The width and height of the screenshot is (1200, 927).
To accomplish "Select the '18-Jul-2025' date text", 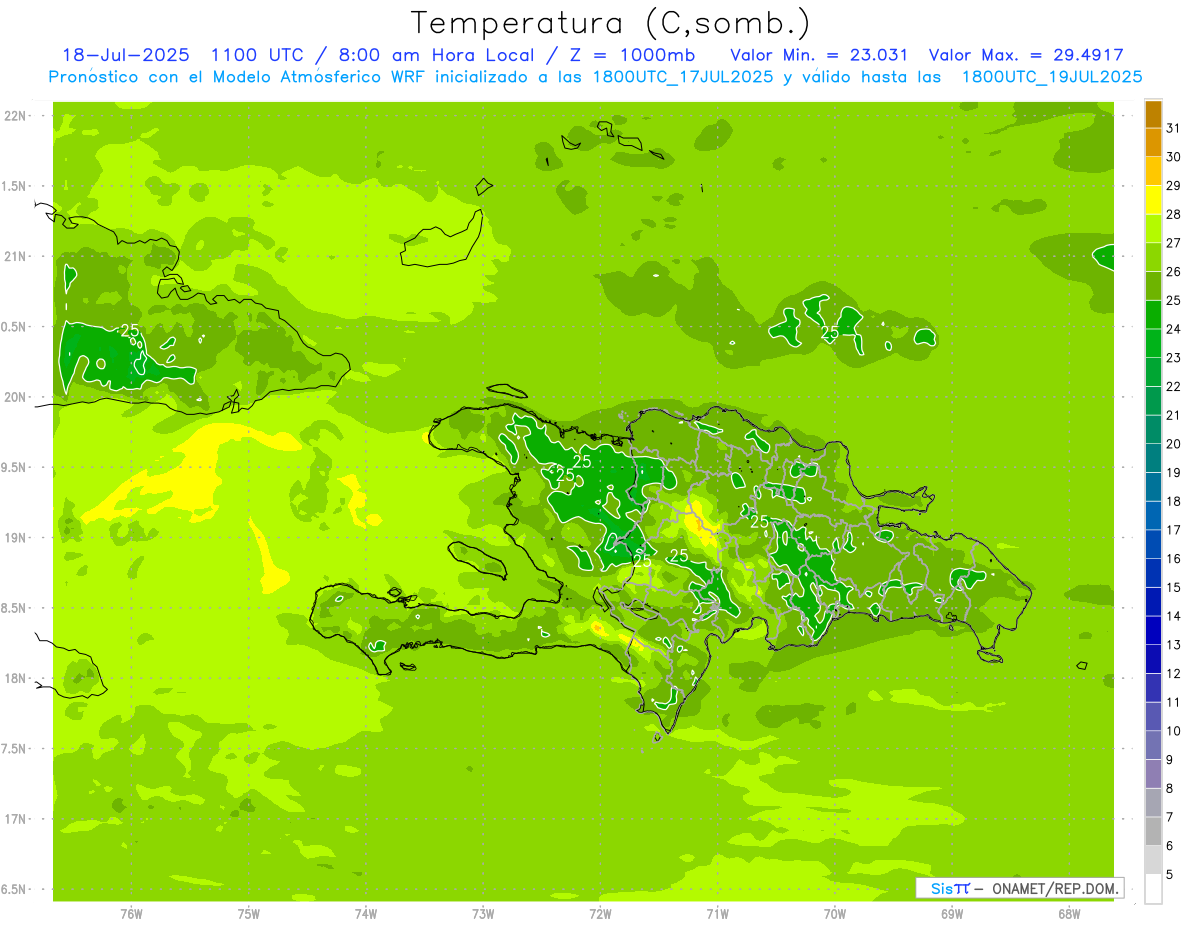I will (x=126, y=55).
